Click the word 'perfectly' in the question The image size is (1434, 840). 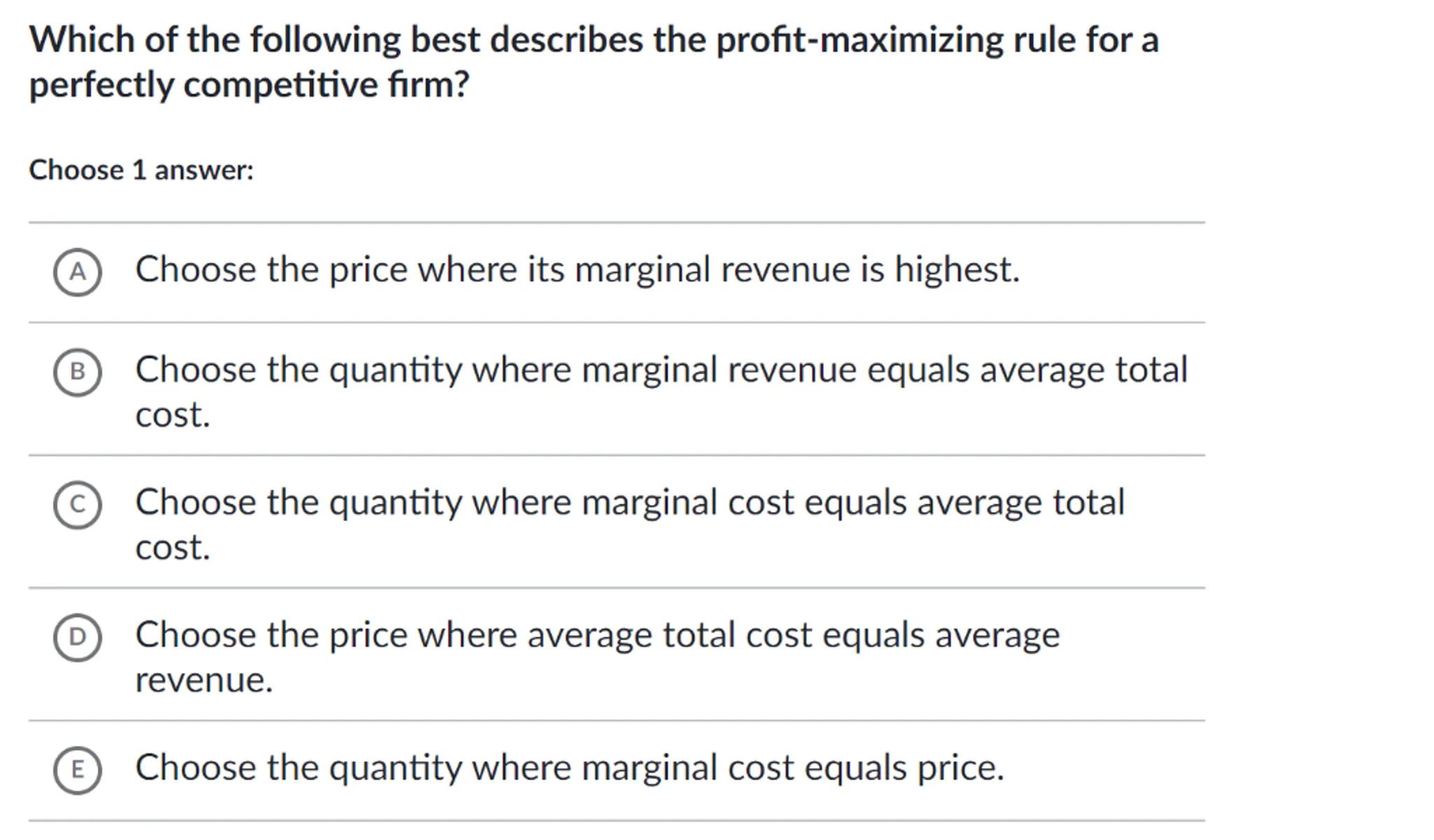(101, 85)
